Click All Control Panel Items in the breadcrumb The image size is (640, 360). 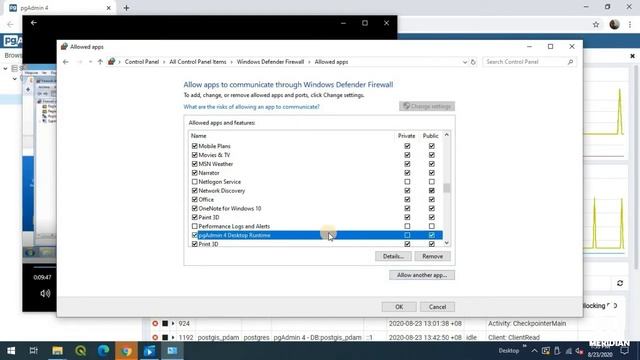(x=198, y=62)
